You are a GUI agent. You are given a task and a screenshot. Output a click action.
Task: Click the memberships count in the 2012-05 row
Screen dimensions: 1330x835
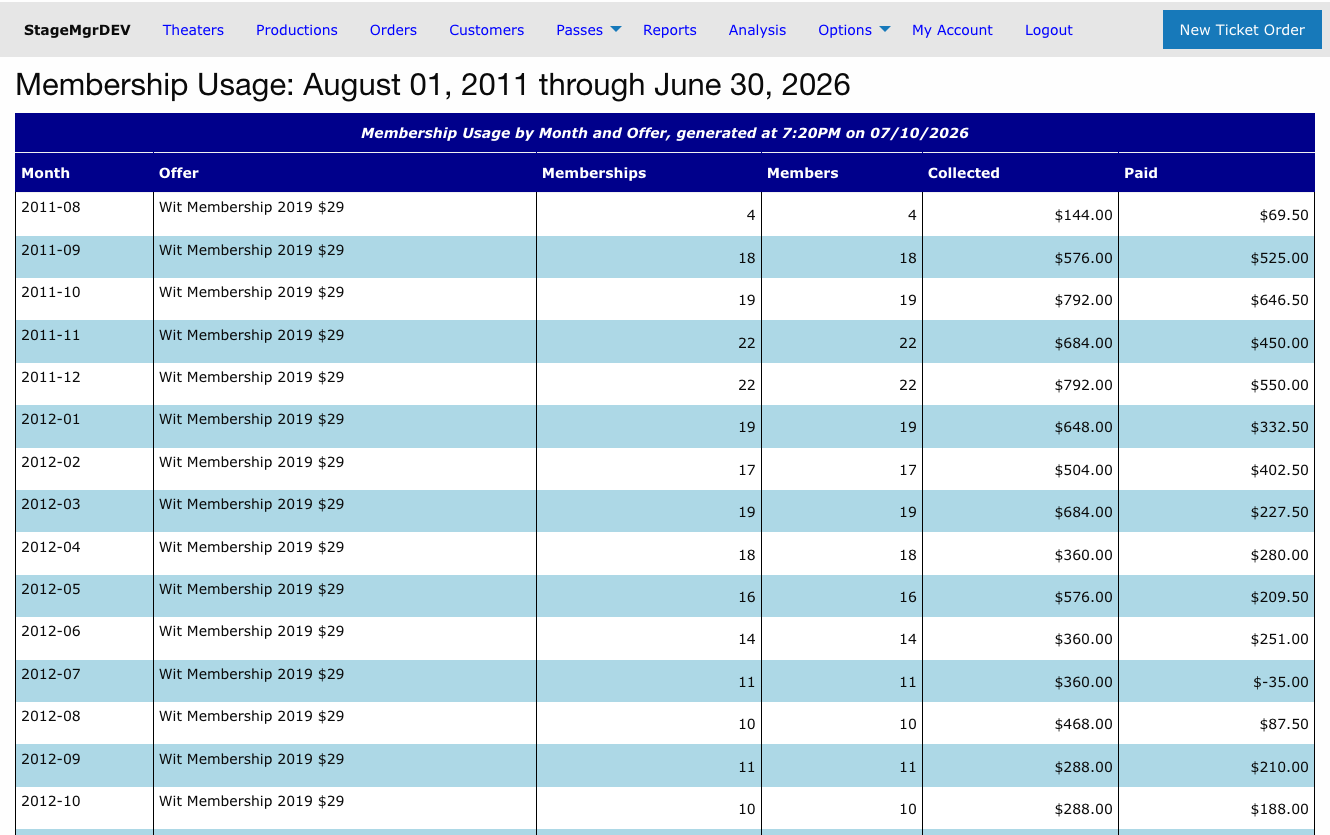[747, 597]
